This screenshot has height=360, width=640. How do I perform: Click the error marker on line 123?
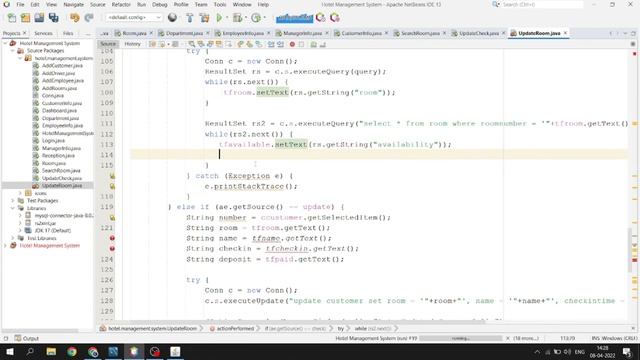[x=112, y=248]
